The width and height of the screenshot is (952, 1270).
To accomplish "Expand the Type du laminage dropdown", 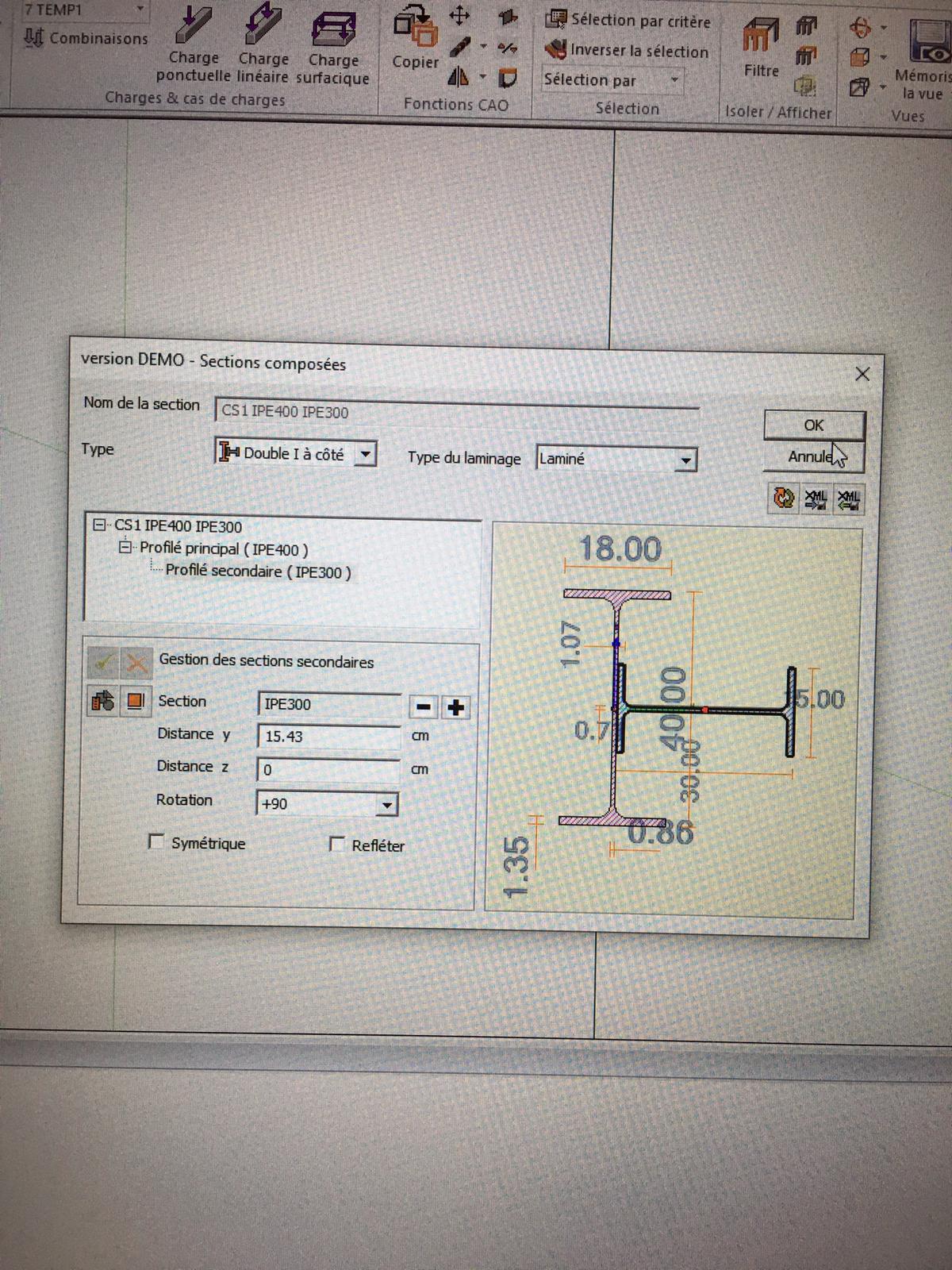I will coord(685,460).
